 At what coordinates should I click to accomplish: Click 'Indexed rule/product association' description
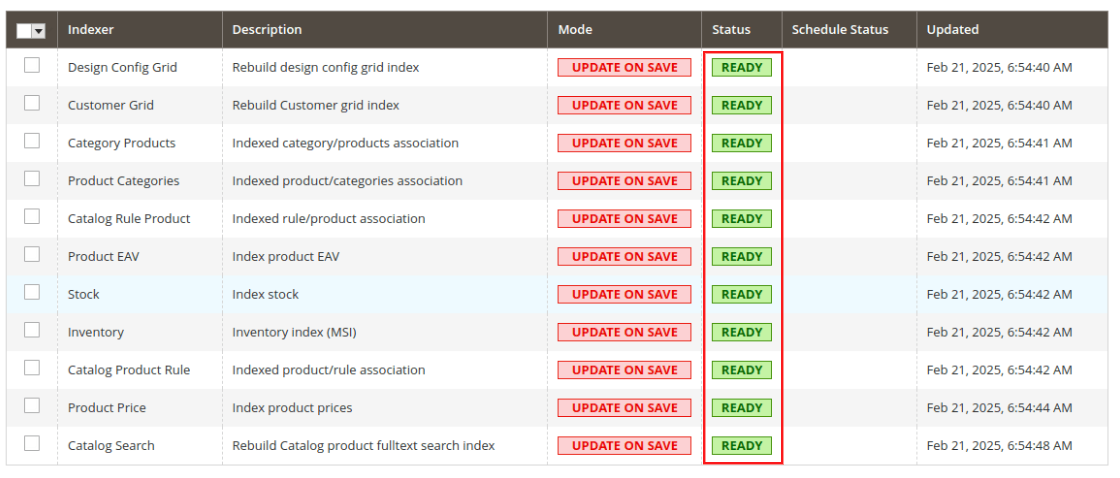pyautogui.click(x=329, y=219)
